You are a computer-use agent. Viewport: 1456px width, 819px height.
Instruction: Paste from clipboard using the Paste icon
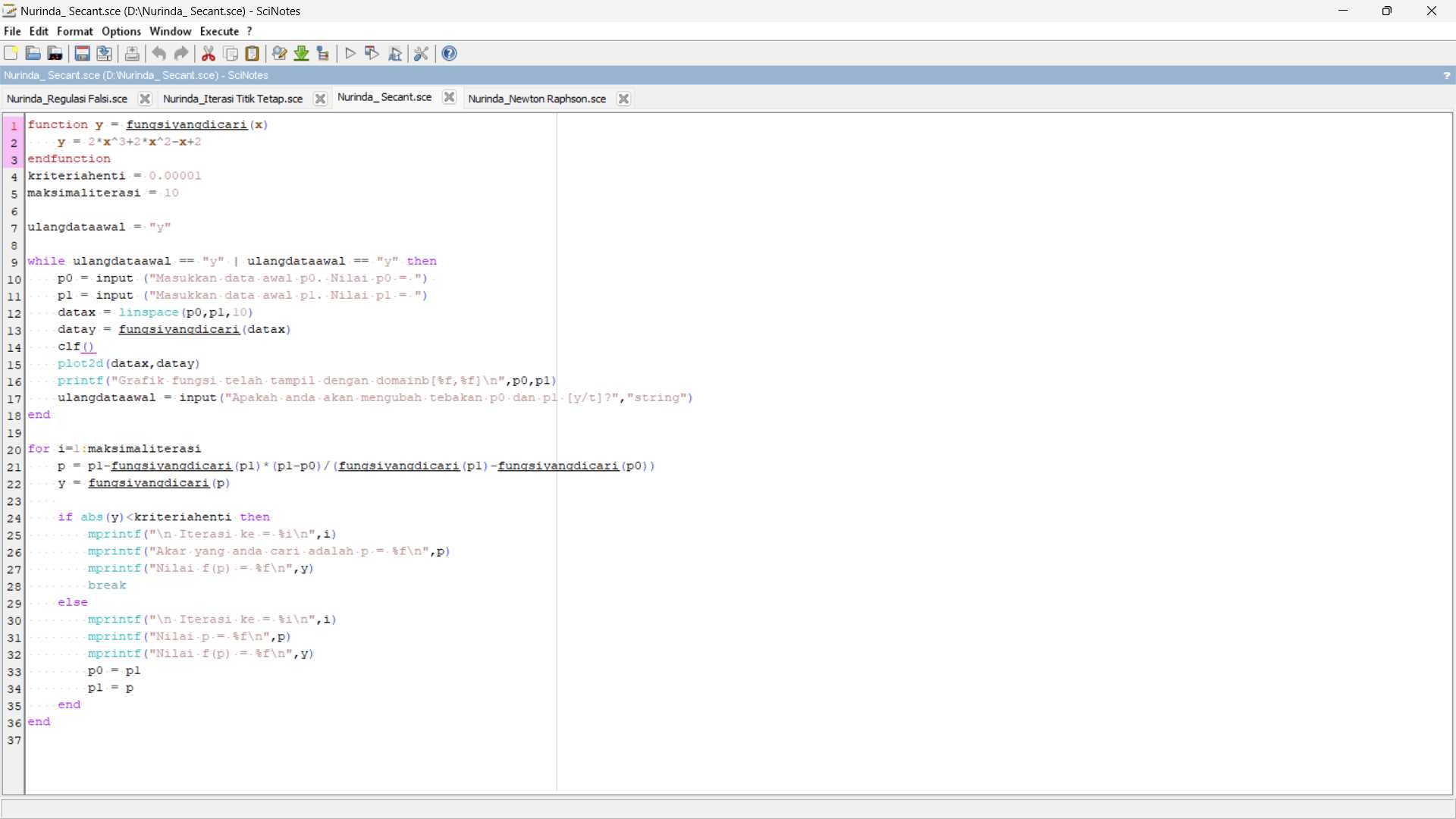pos(253,54)
